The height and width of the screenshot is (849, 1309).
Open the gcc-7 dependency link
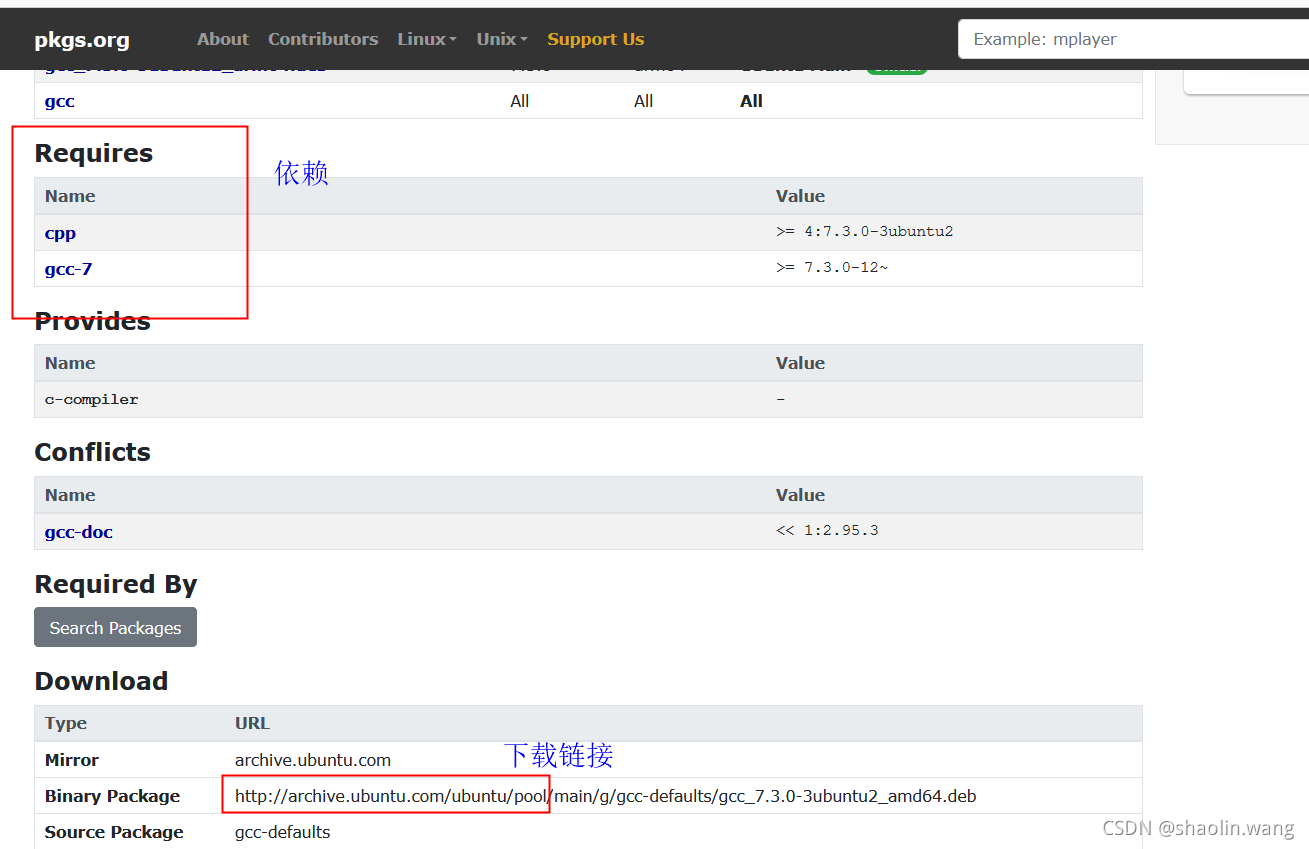(x=68, y=269)
